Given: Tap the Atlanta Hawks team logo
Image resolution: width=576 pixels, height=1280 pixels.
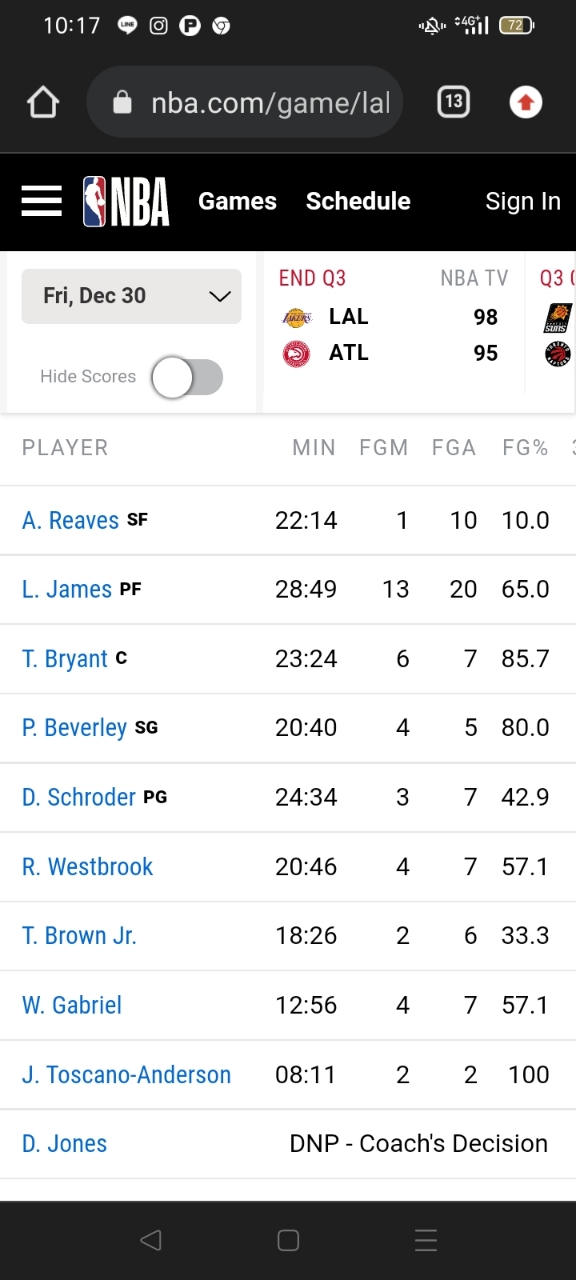Looking at the screenshot, I should point(297,353).
